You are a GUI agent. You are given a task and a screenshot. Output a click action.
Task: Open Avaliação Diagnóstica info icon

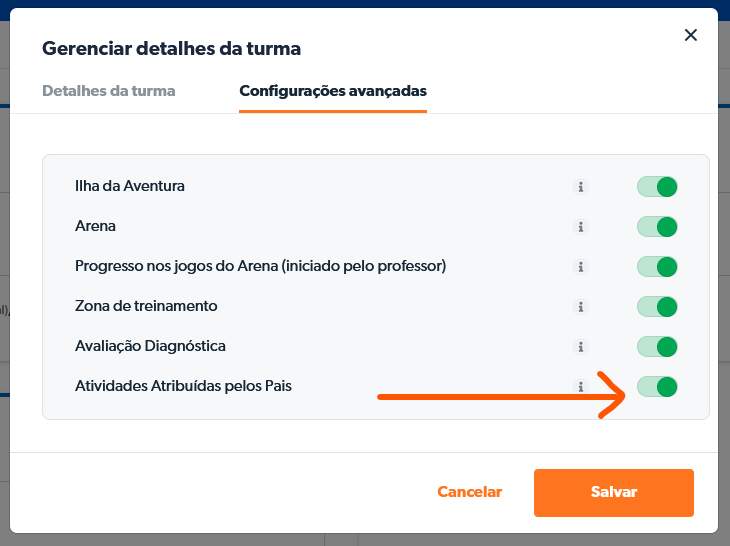tap(581, 347)
